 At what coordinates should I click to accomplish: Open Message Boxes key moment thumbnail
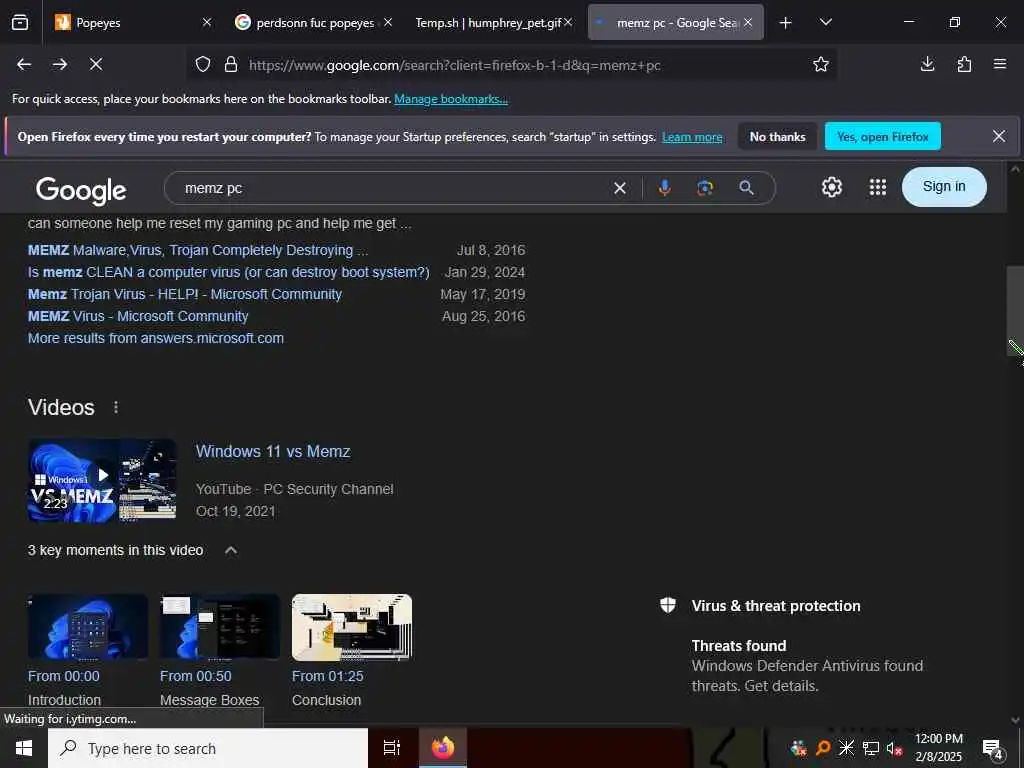tap(219, 627)
